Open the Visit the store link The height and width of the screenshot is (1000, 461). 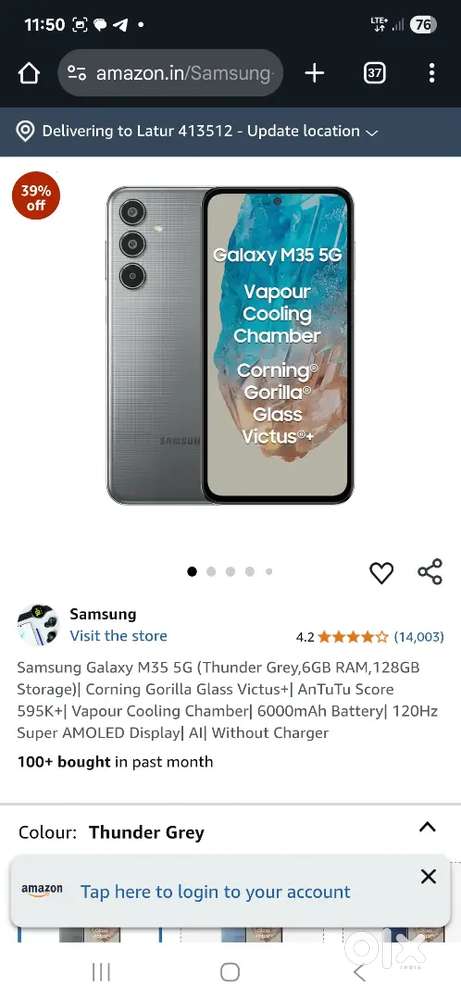tap(119, 636)
